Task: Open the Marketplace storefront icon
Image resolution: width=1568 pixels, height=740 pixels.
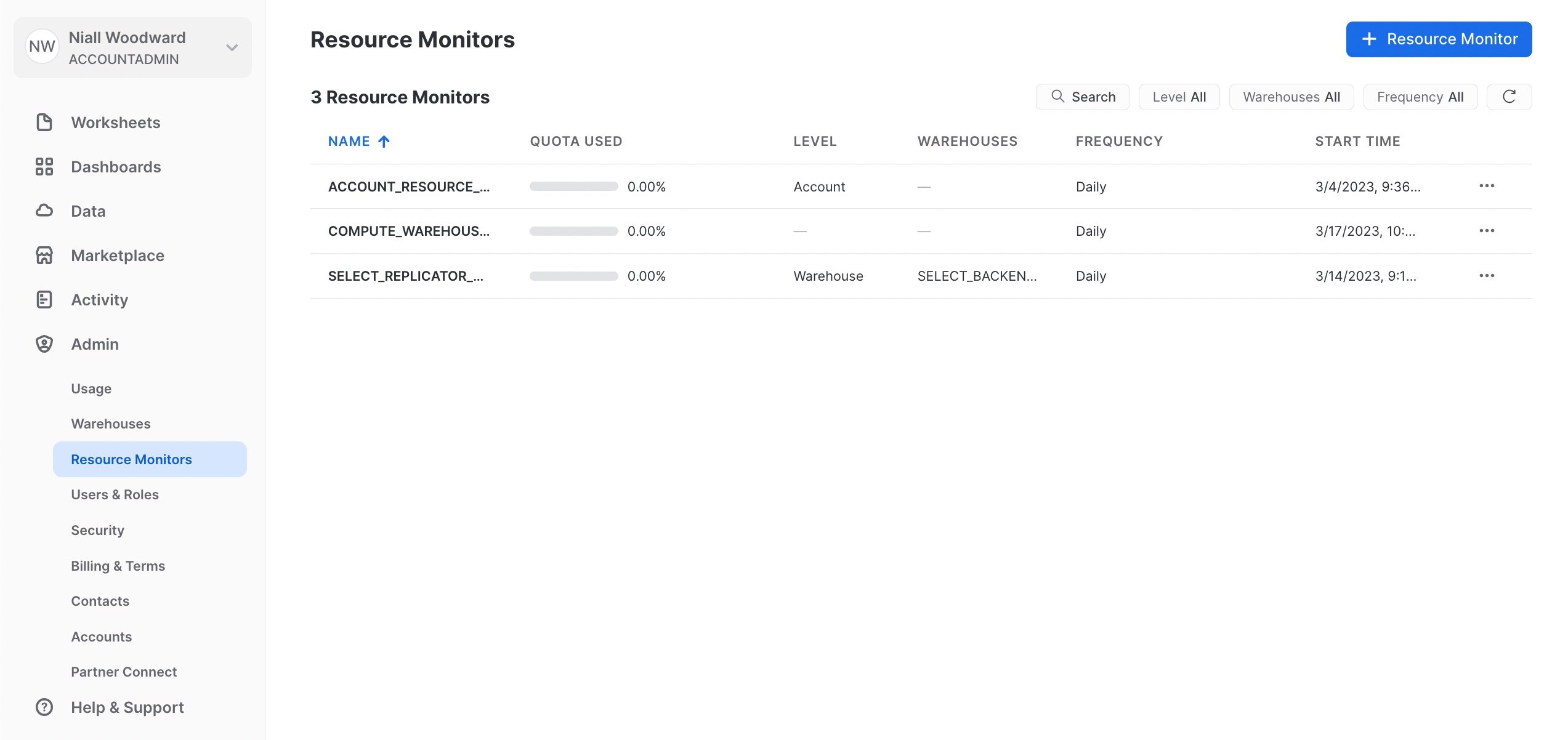Action: [44, 255]
